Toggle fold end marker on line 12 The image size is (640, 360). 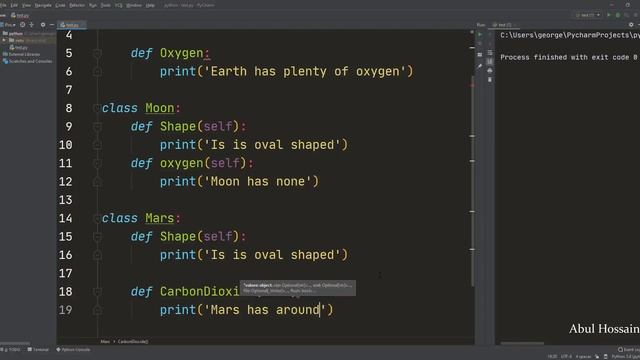97,182
